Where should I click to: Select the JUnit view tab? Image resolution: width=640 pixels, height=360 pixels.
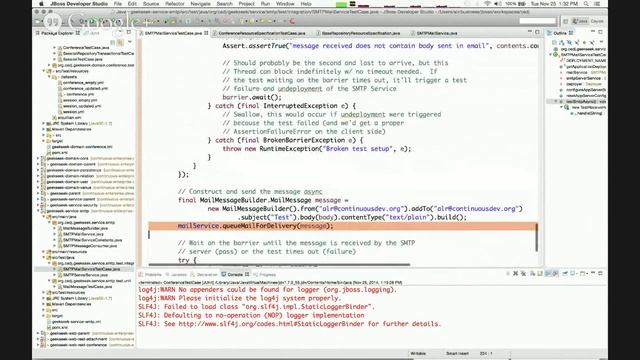92,33
